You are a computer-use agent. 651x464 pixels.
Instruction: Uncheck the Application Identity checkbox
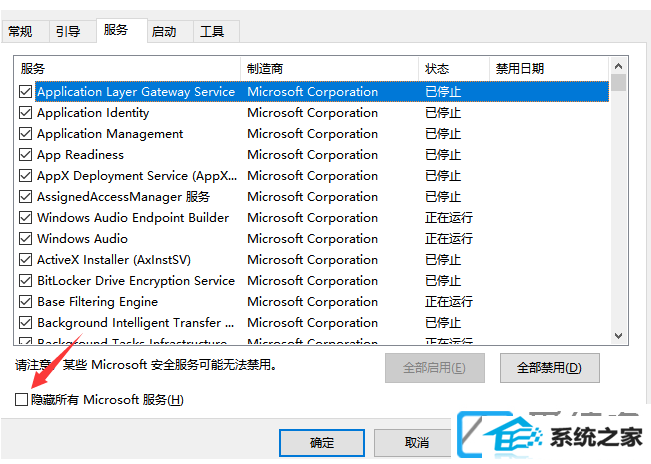[25, 113]
